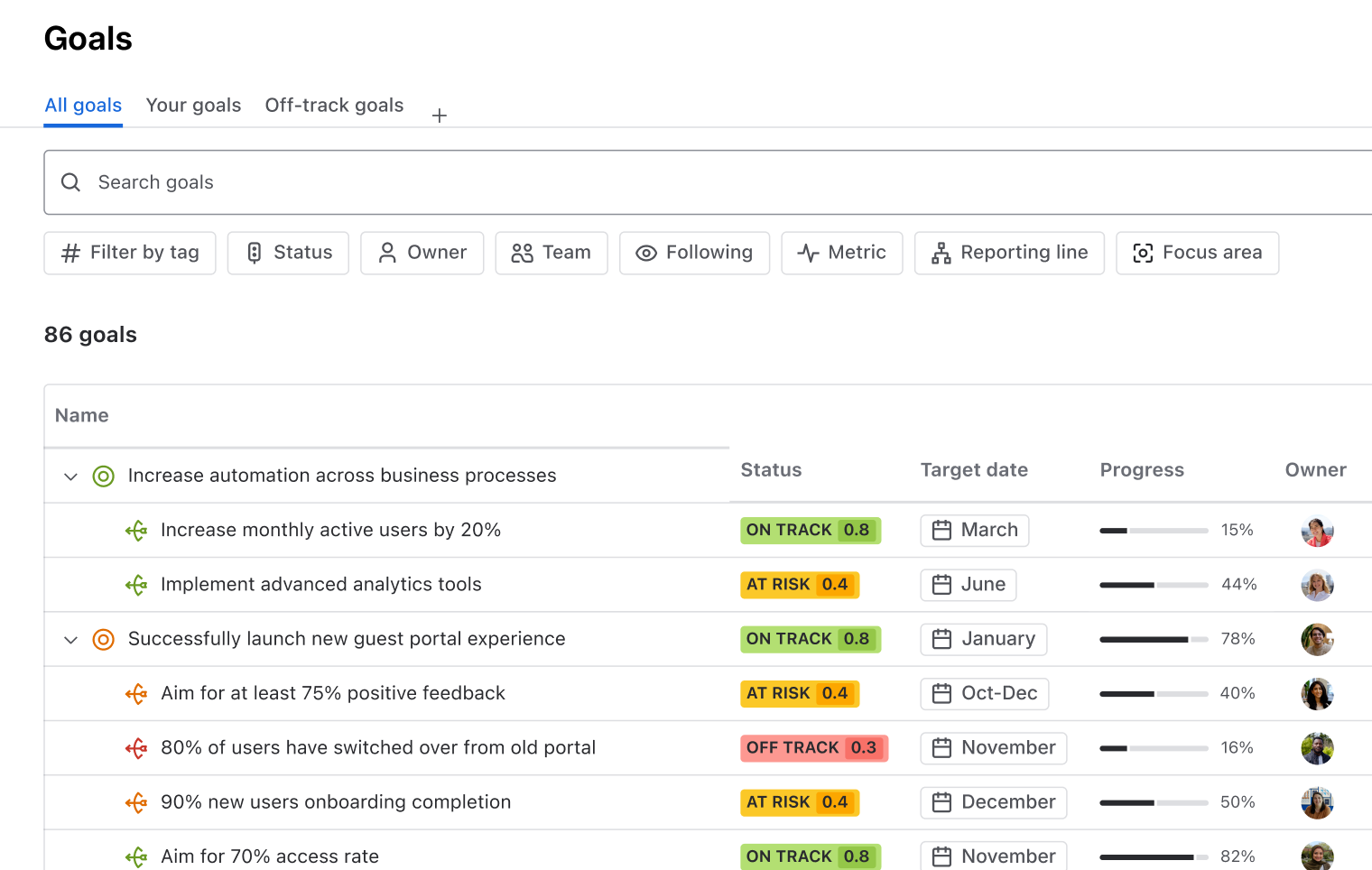Click sub-goal icon for Increase monthly active users
The height and width of the screenshot is (870, 1372).
point(136,531)
